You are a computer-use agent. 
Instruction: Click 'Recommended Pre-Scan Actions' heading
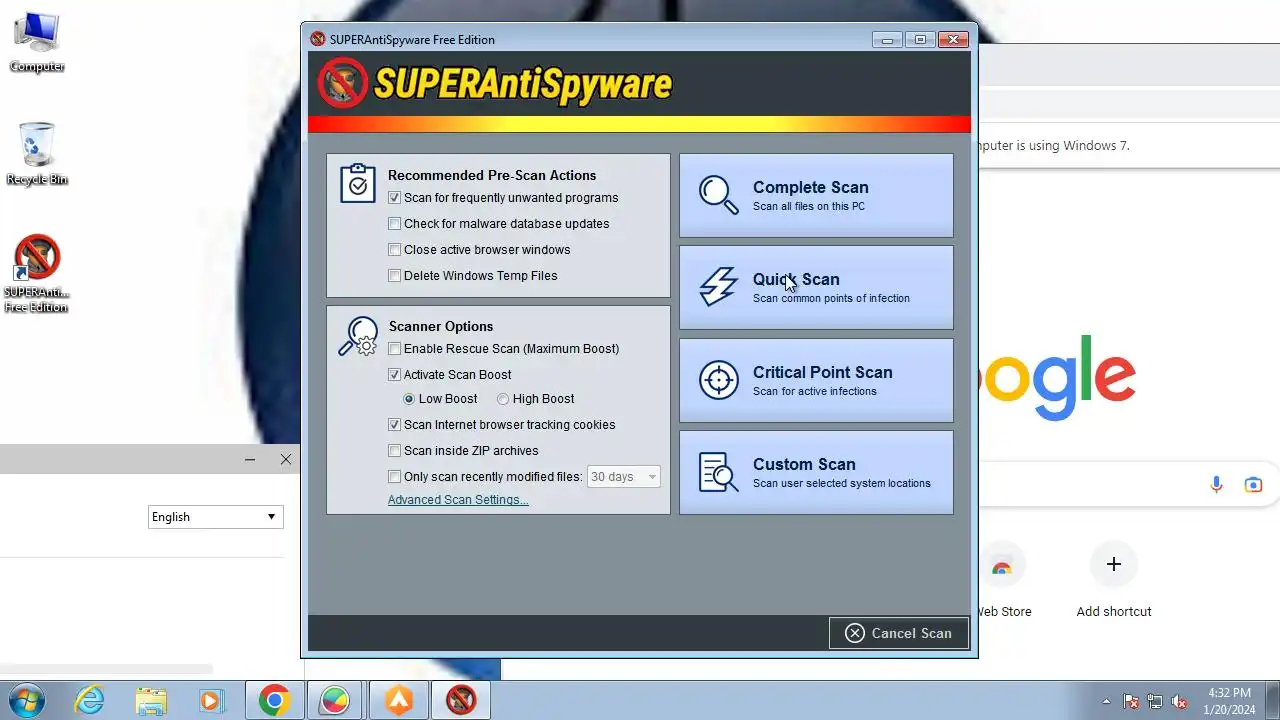click(x=492, y=175)
